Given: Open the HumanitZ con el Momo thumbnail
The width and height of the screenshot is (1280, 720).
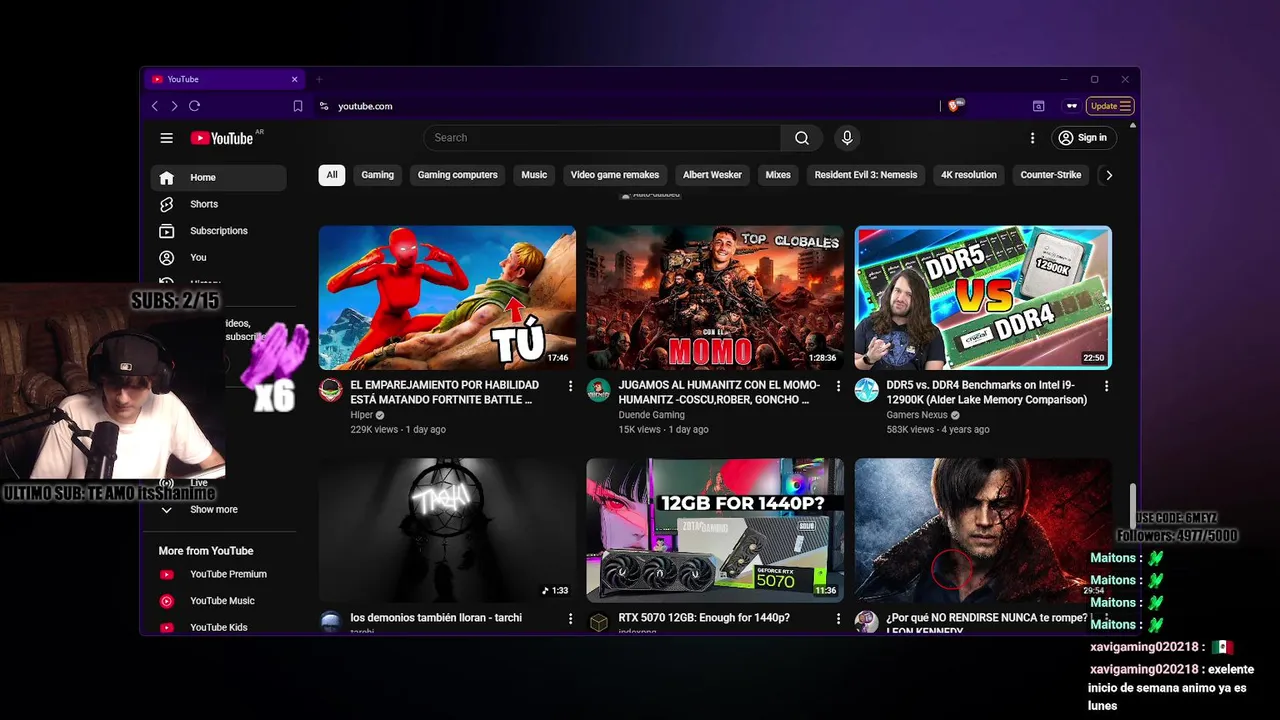Looking at the screenshot, I should (x=715, y=298).
